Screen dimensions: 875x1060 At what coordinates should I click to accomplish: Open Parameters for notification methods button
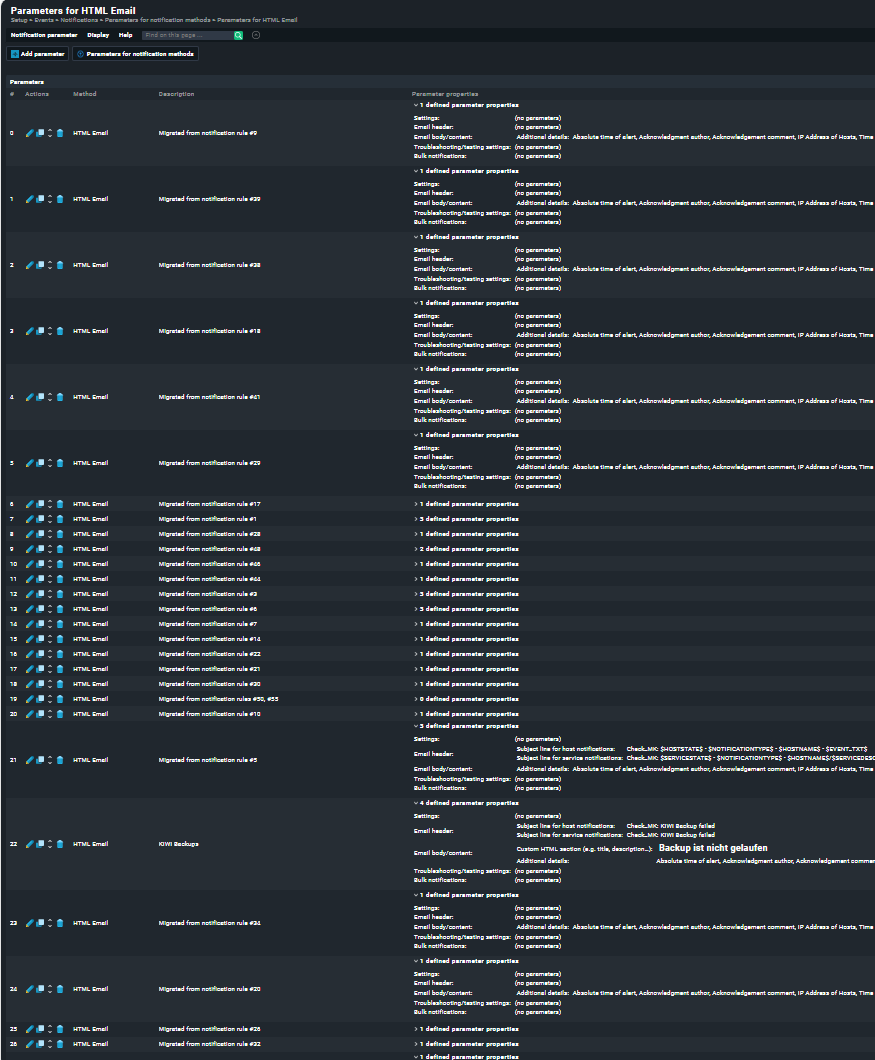coord(135,54)
